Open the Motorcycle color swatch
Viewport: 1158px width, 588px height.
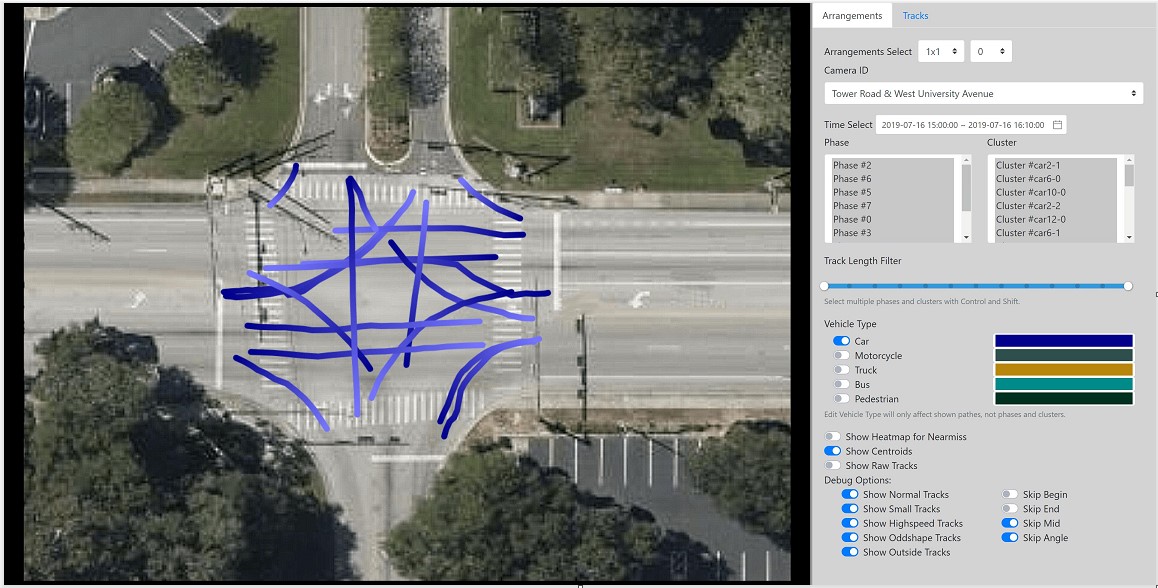coord(1063,355)
